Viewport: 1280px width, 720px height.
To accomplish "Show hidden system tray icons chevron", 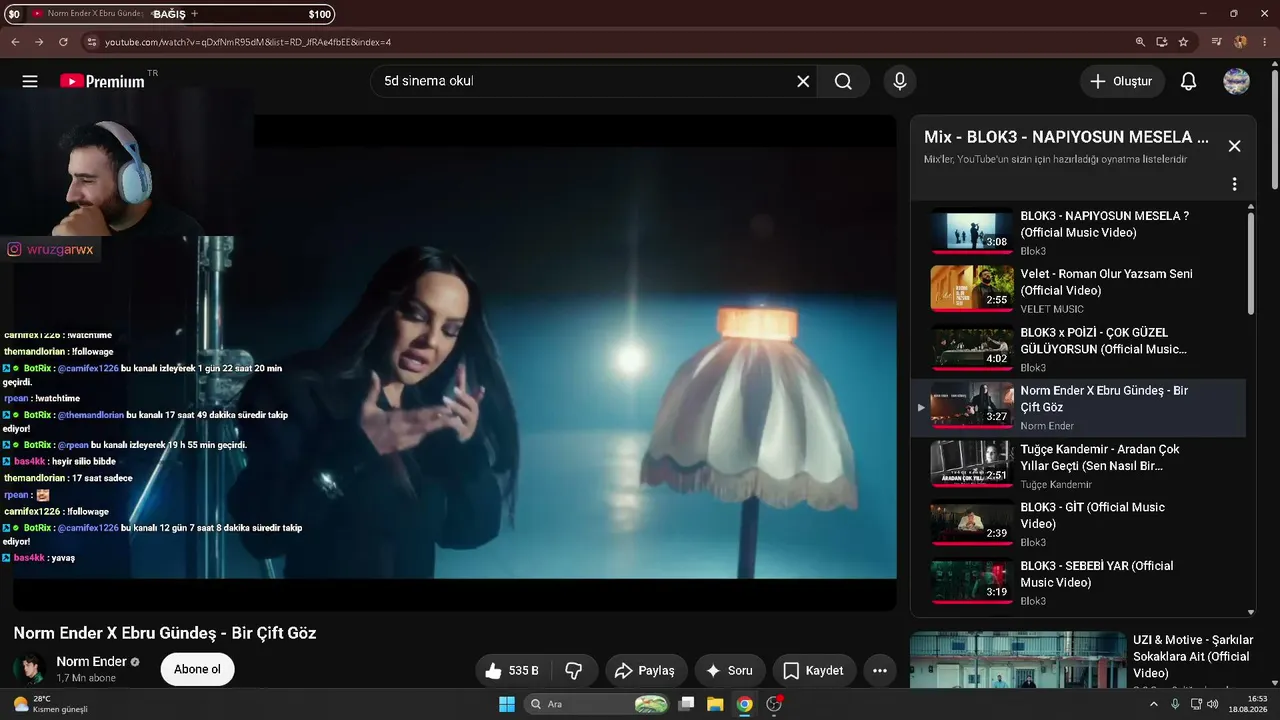I will [1155, 704].
